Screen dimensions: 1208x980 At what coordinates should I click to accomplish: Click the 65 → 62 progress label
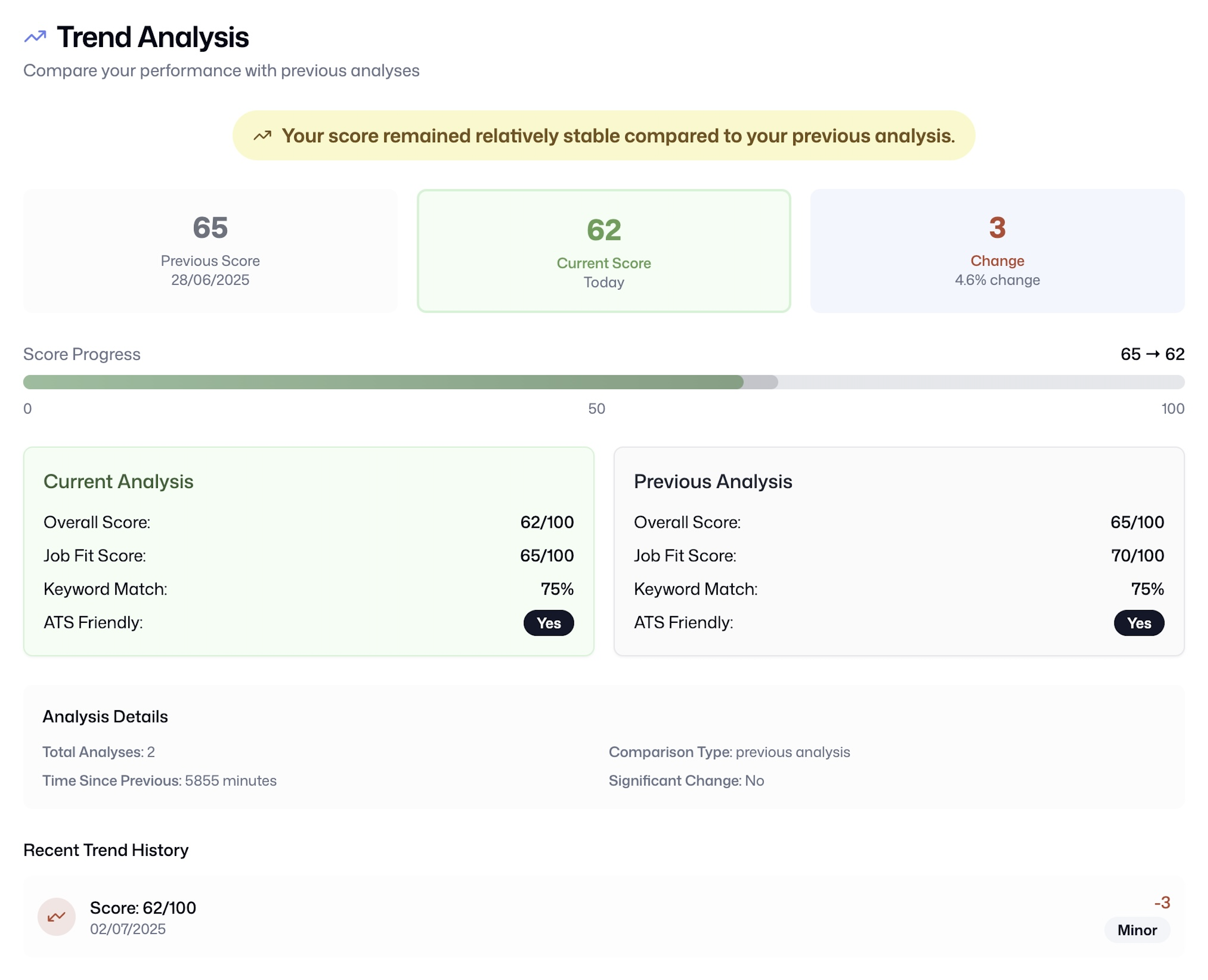(1152, 354)
